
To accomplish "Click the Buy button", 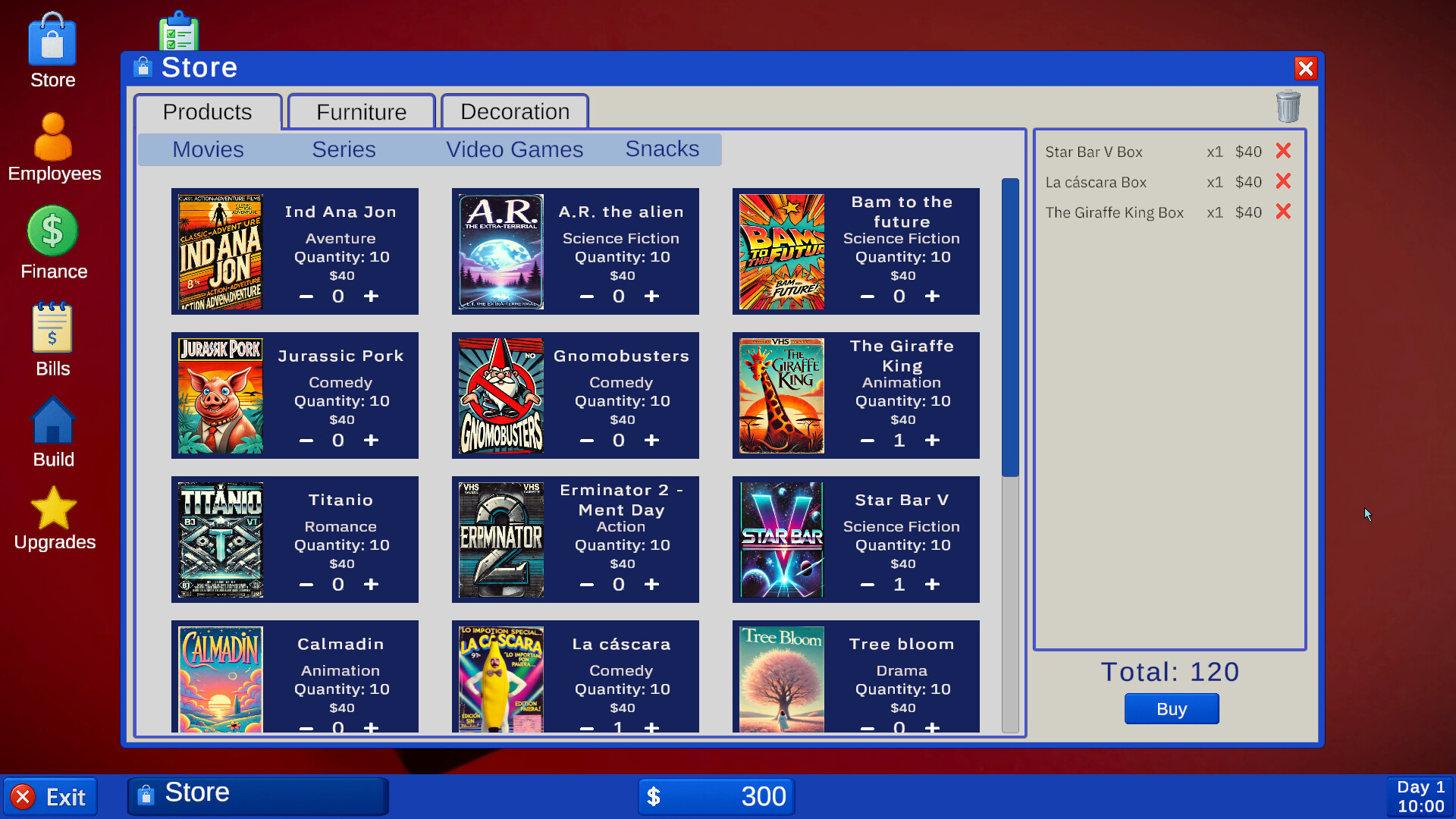I will tap(1171, 709).
